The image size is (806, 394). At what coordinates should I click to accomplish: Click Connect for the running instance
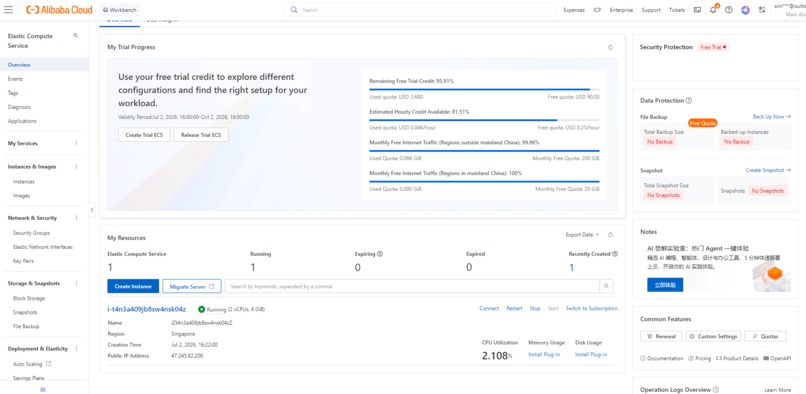489,308
